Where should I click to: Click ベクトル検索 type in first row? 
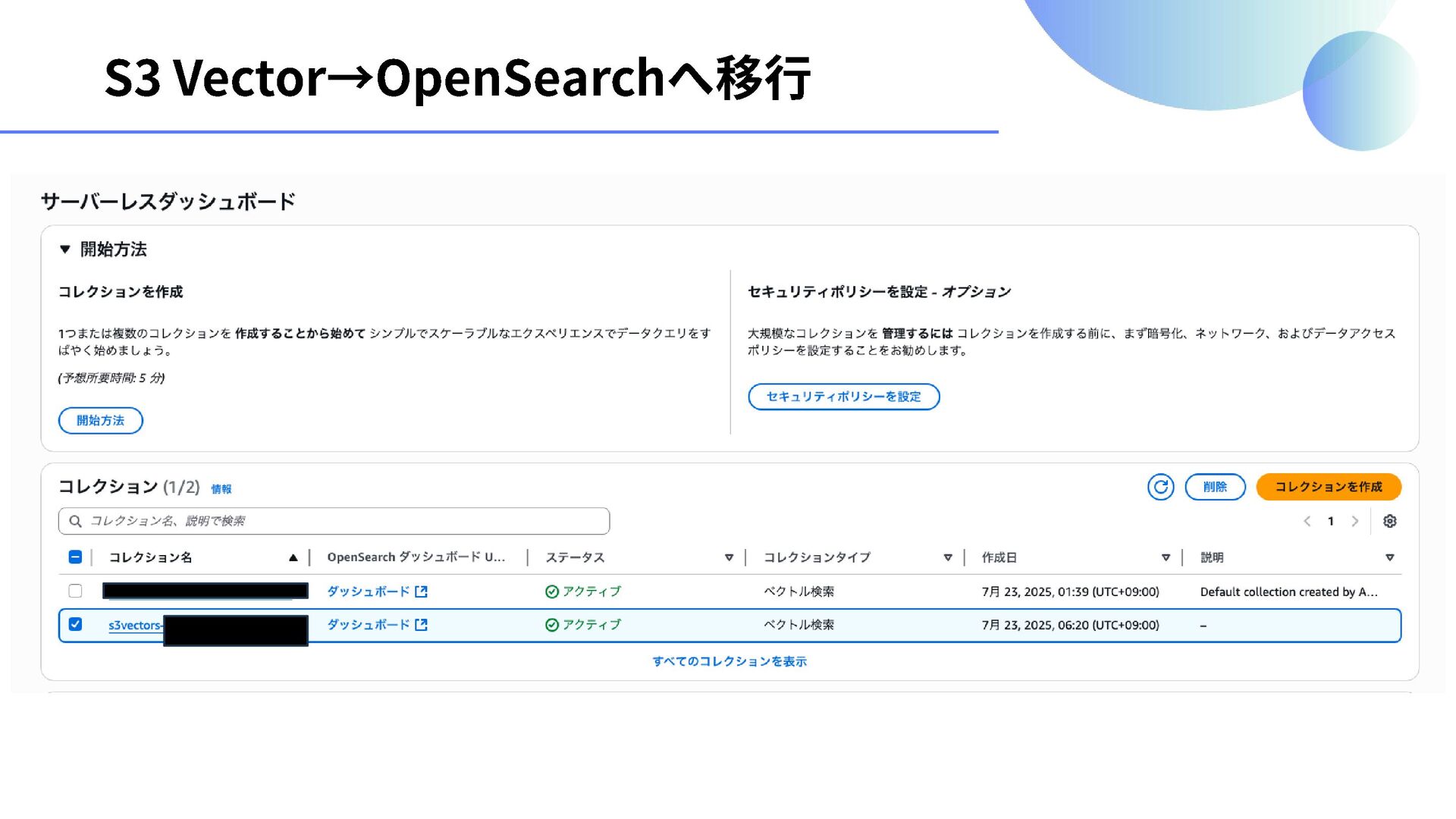(x=799, y=591)
